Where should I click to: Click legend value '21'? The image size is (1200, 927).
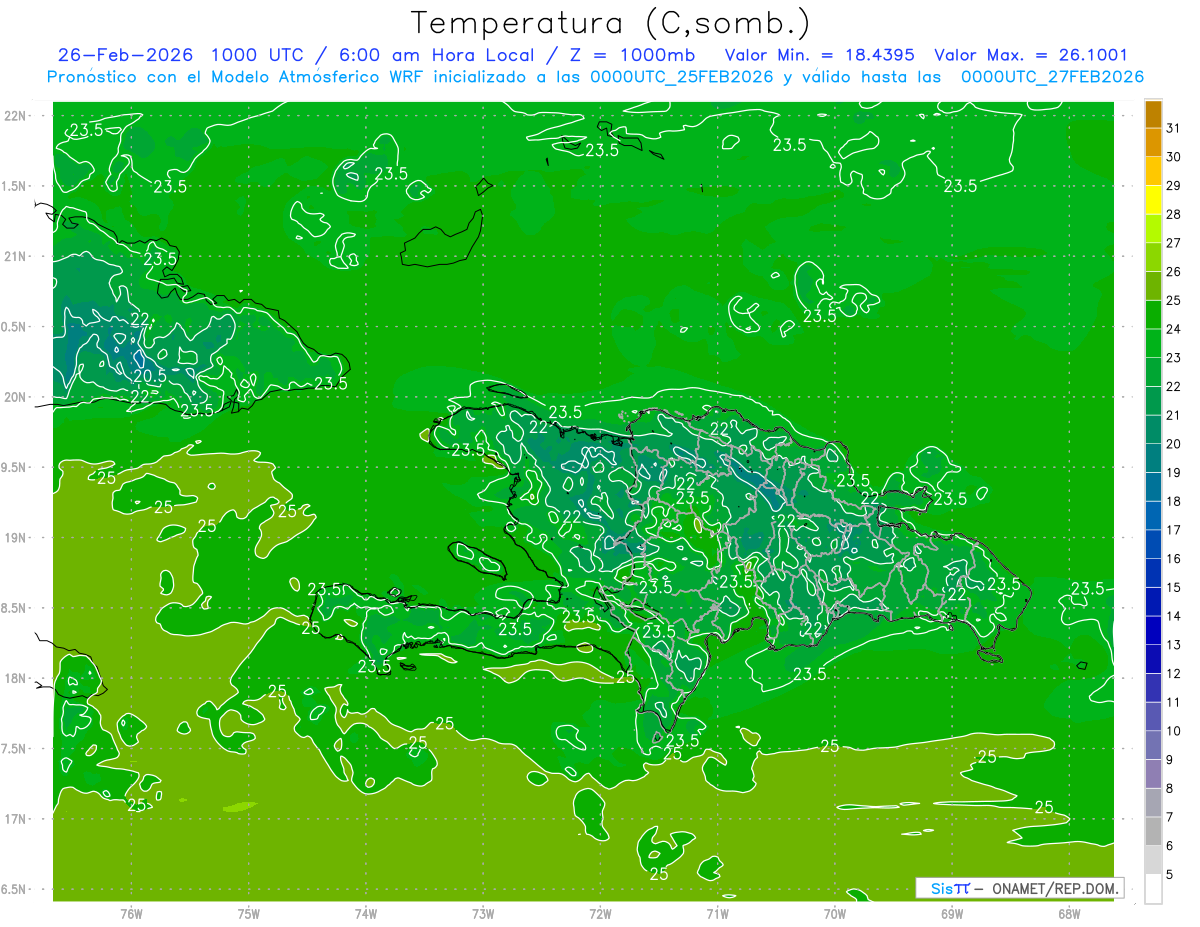(1174, 415)
